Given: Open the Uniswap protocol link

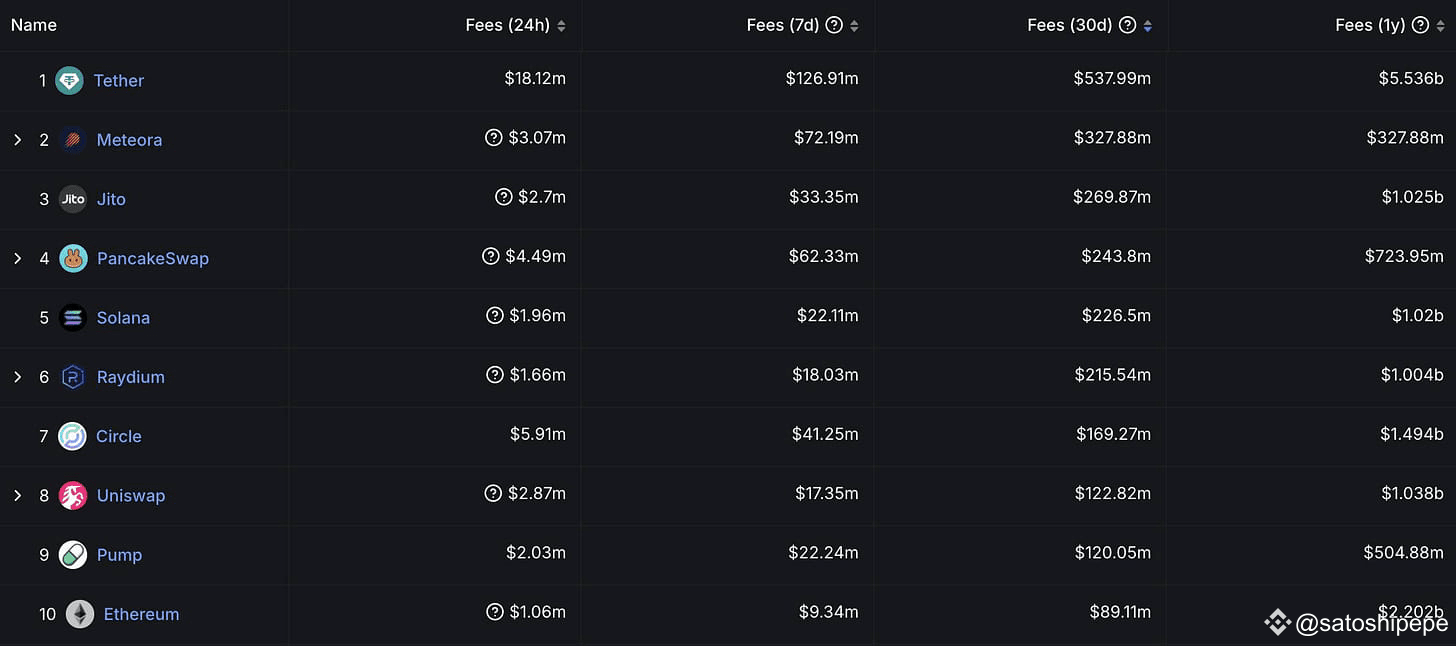Looking at the screenshot, I should tap(131, 495).
